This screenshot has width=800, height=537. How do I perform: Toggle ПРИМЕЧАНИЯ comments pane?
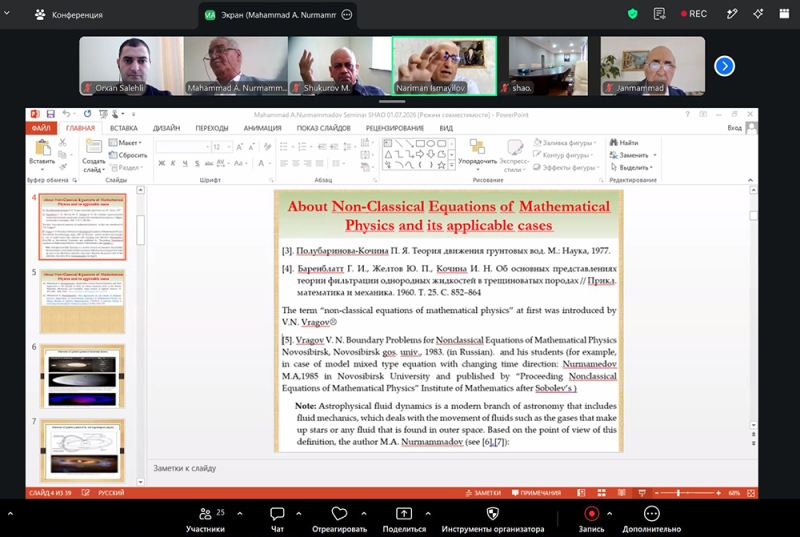(536, 493)
